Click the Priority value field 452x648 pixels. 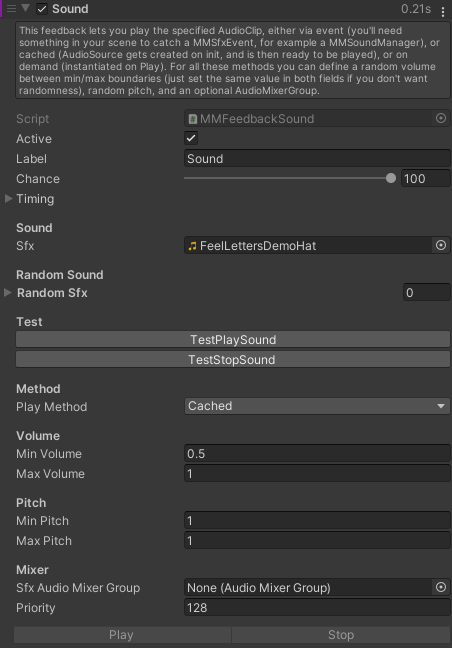point(317,608)
